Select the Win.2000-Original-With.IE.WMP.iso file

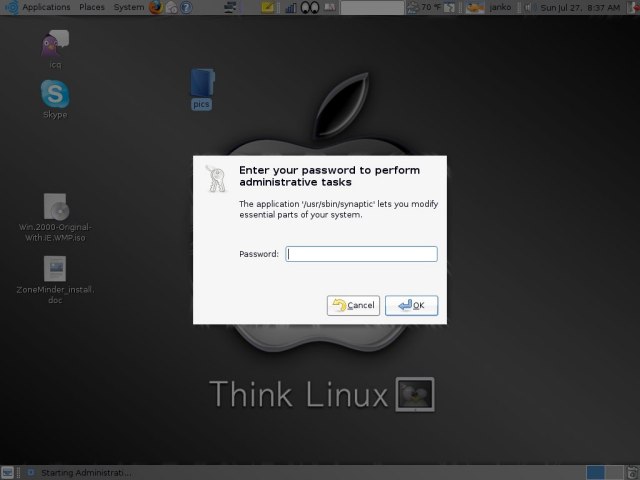point(55,218)
